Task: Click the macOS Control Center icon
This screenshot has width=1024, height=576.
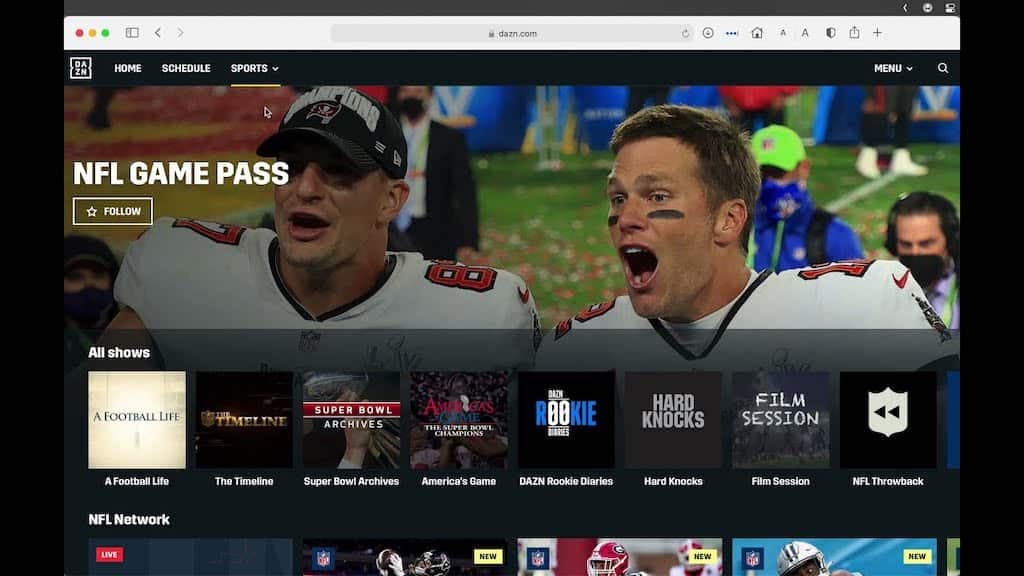Action: (950, 8)
